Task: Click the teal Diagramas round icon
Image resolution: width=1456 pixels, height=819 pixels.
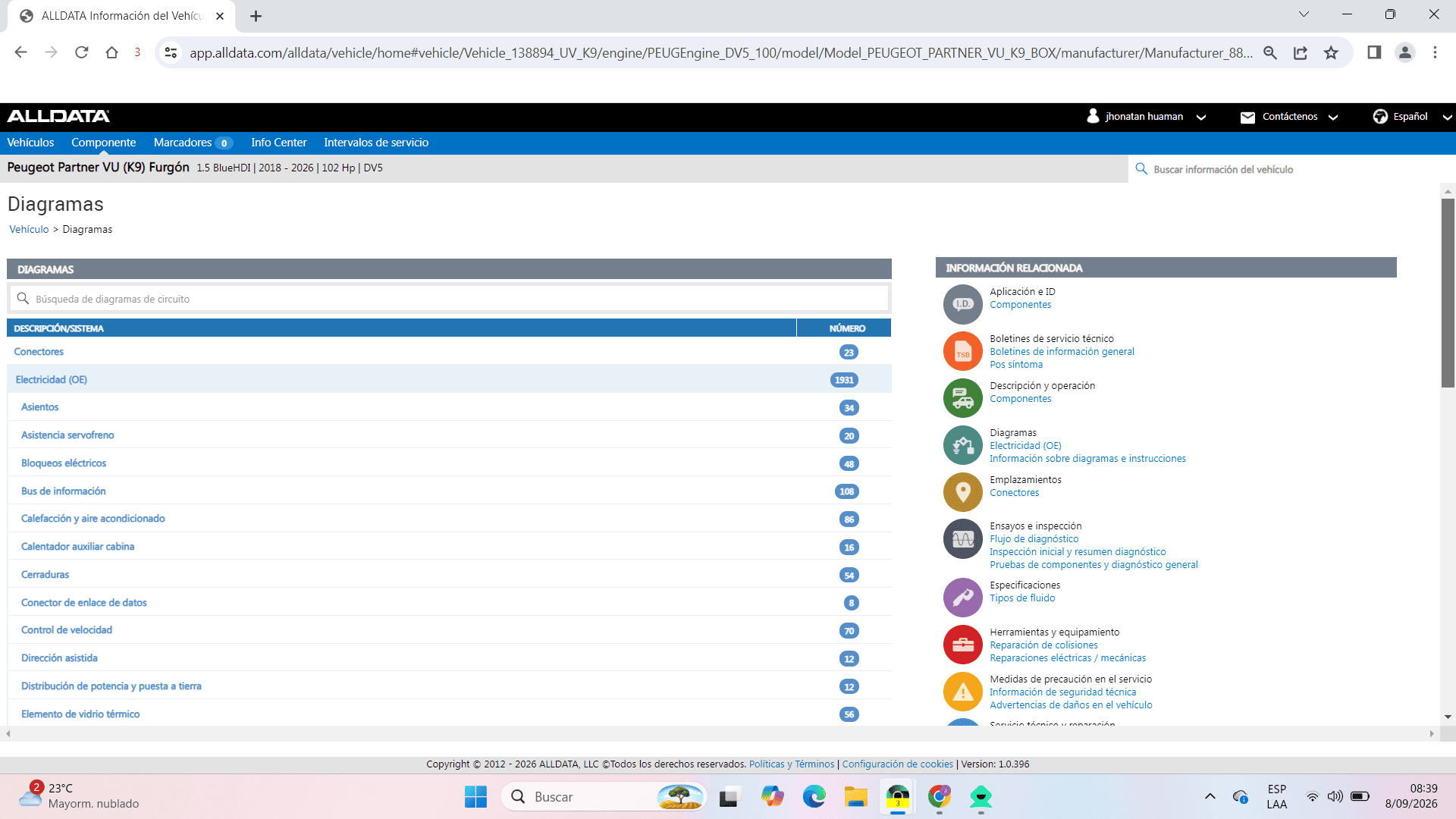Action: point(962,445)
